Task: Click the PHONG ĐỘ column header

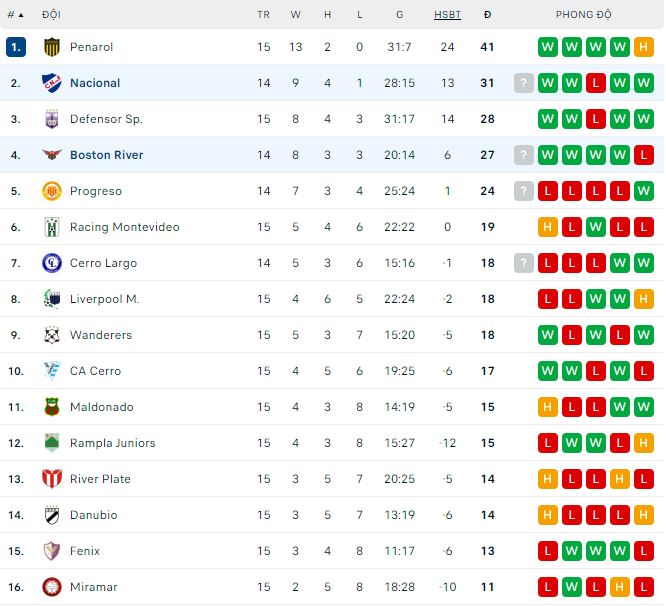Action: point(584,14)
